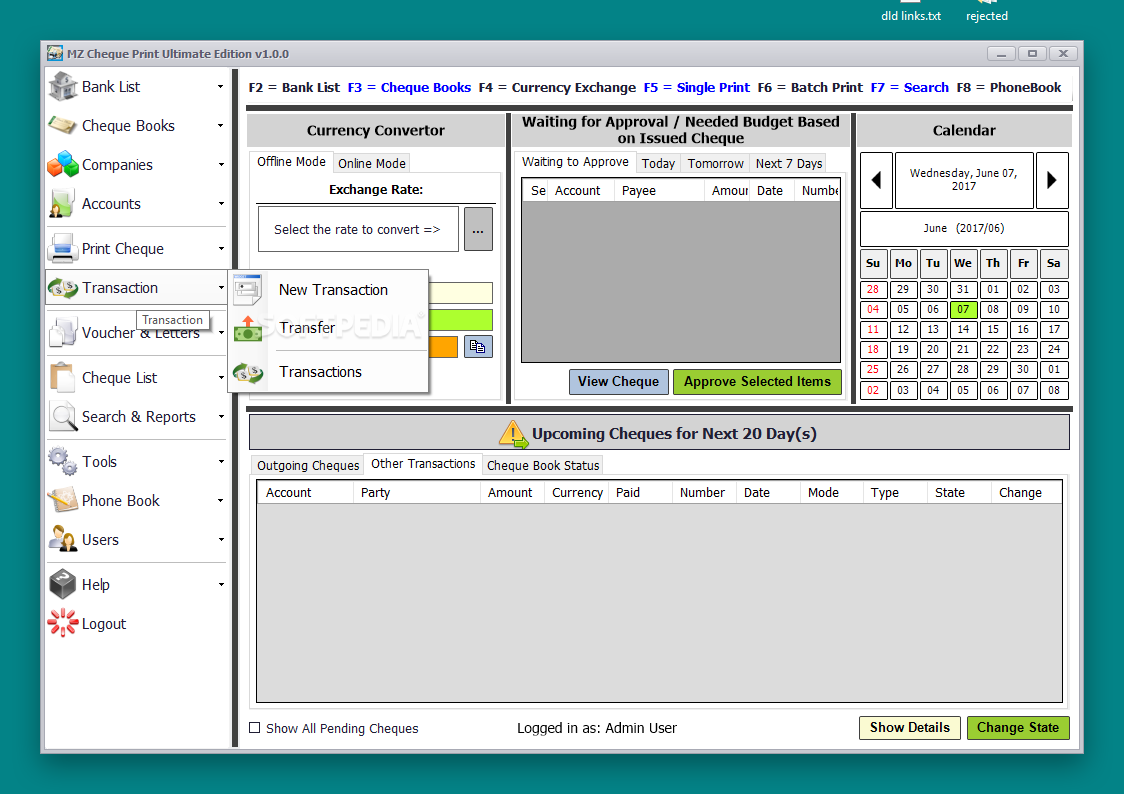This screenshot has height=794, width=1124.
Task: Expand the Companies dropdown arrow
Action: click(x=221, y=164)
